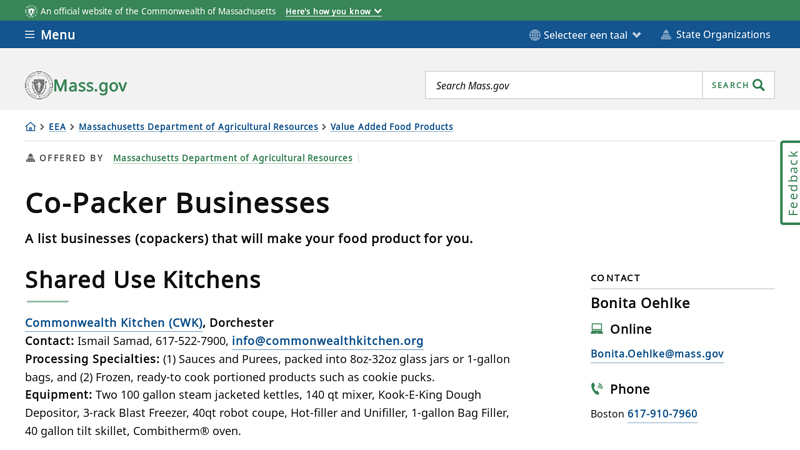Call Boston number 617-910-7960

(662, 414)
